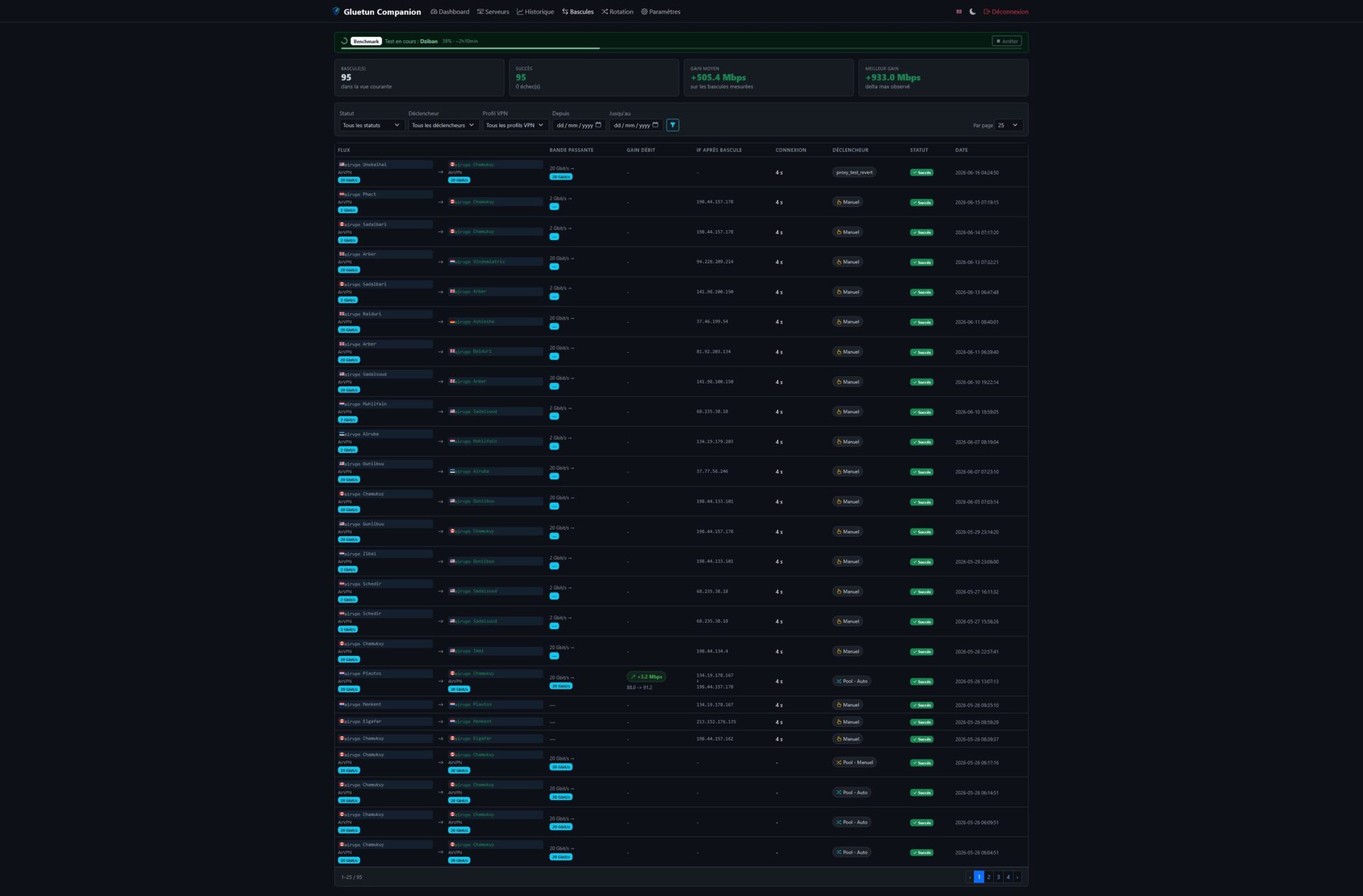
Task: Click the date 2026-06-07 08:19:04
Action: (977, 442)
